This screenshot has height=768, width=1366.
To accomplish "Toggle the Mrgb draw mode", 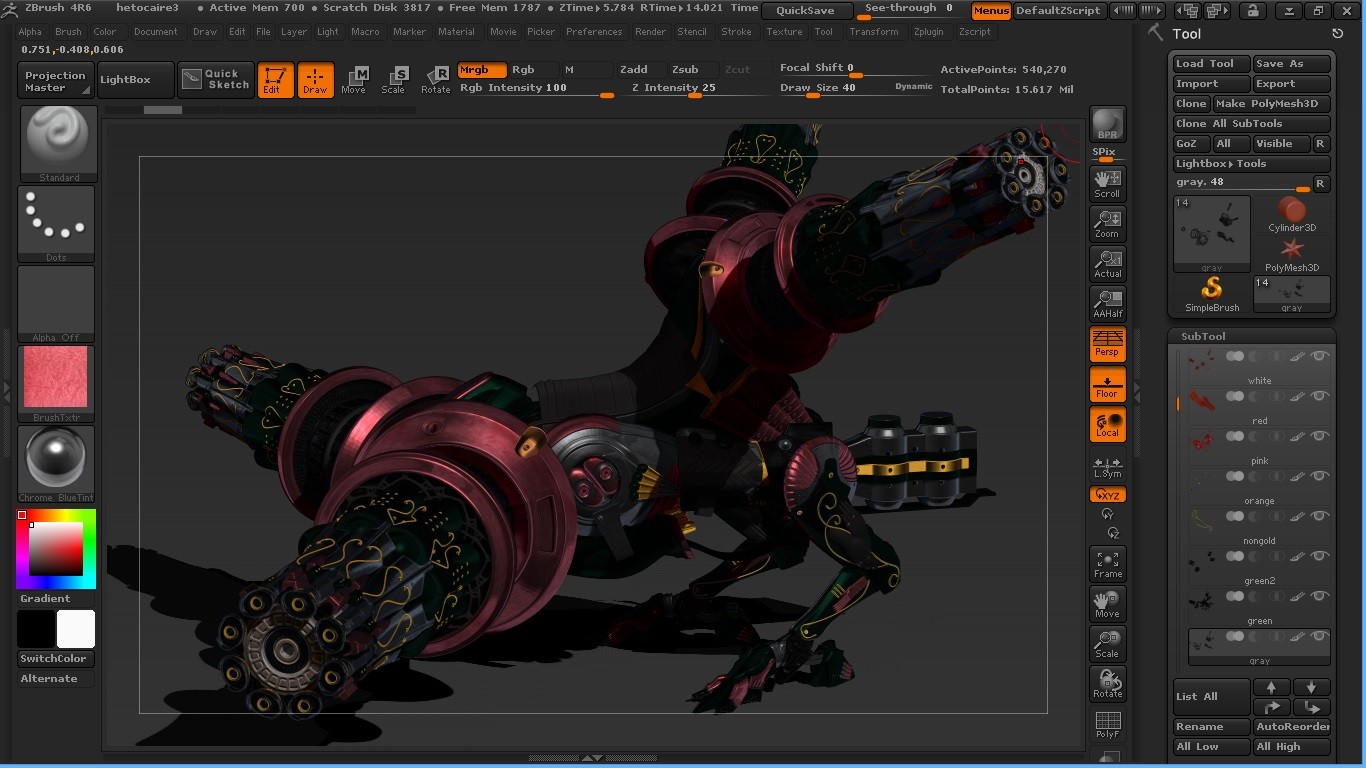I will [x=481, y=70].
